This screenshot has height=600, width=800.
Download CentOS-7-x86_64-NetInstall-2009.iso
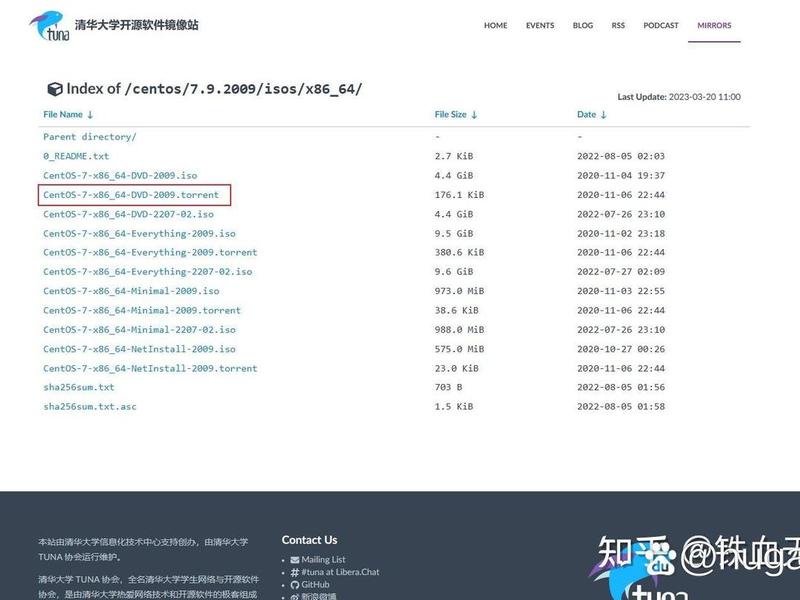point(139,349)
